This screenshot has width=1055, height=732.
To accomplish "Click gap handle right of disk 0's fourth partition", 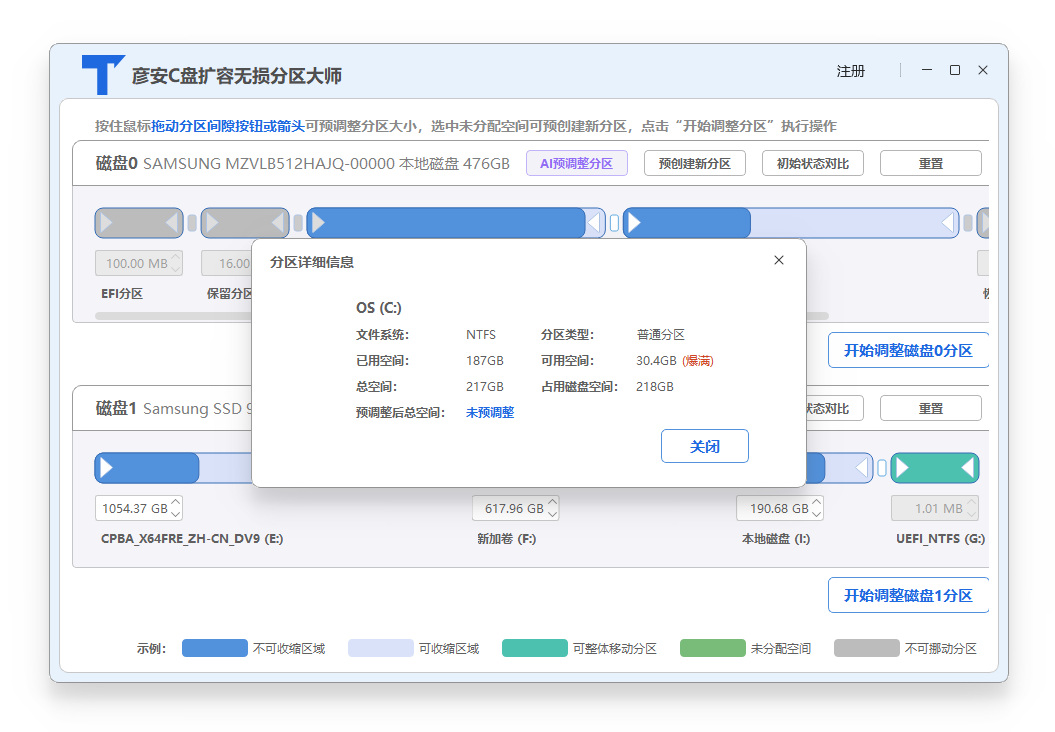I will click(x=968, y=223).
